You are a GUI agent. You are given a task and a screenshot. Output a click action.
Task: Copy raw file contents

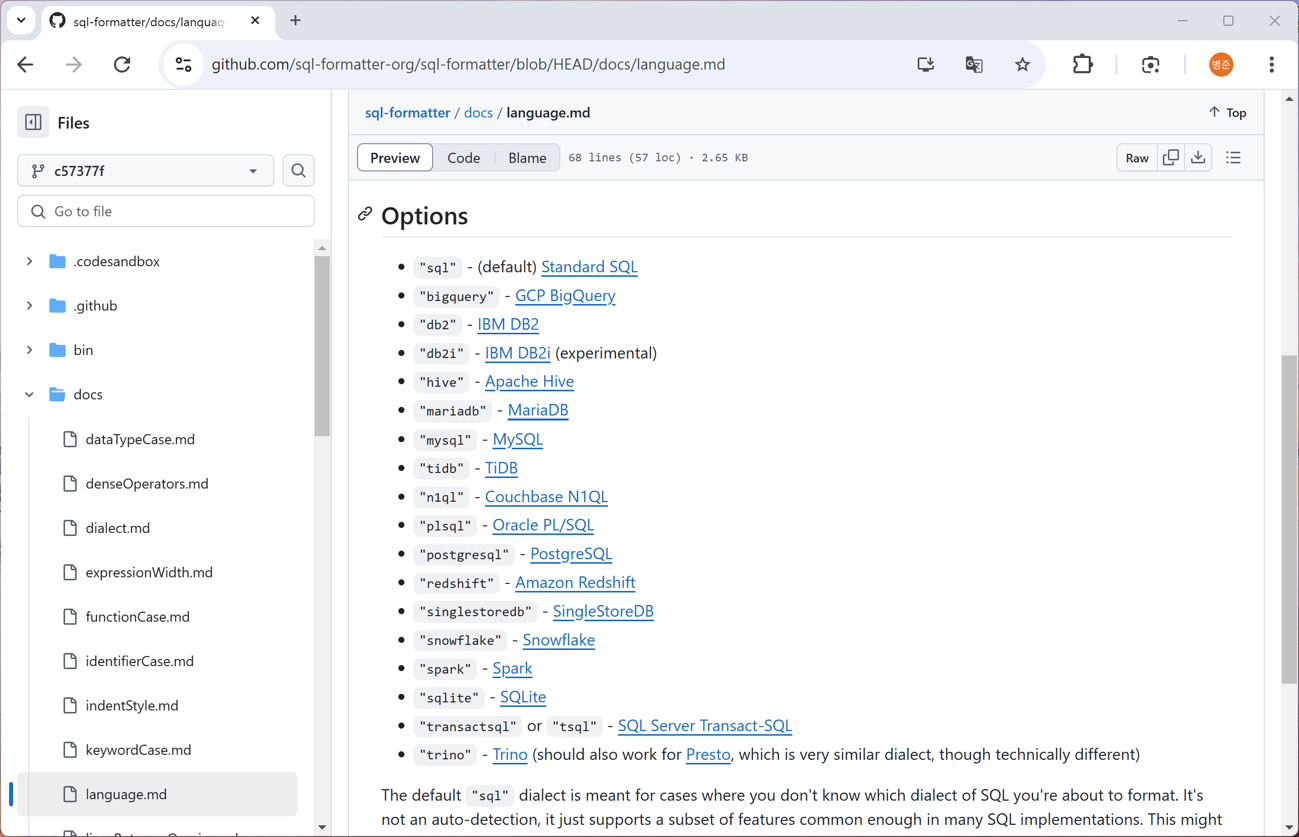pyautogui.click(x=1170, y=158)
